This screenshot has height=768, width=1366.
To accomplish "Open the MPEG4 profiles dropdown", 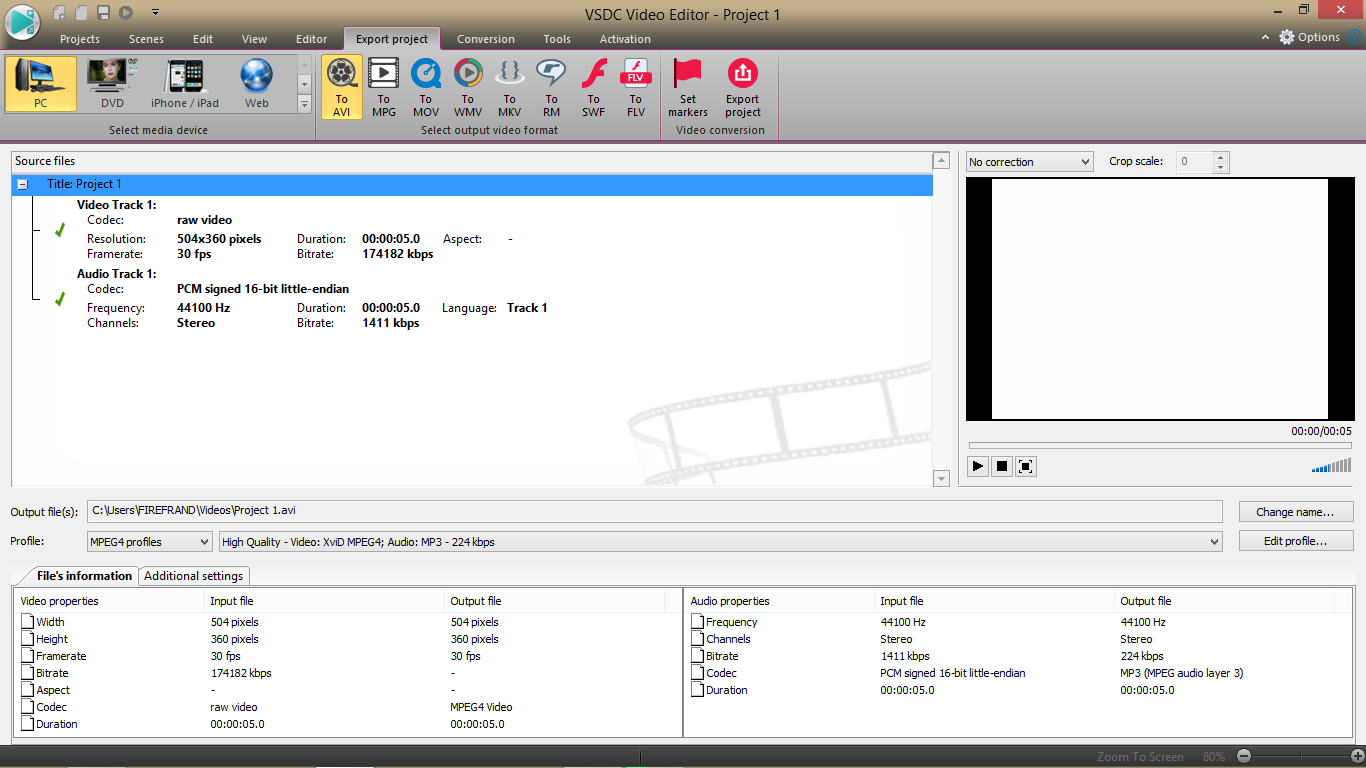I will (203, 540).
